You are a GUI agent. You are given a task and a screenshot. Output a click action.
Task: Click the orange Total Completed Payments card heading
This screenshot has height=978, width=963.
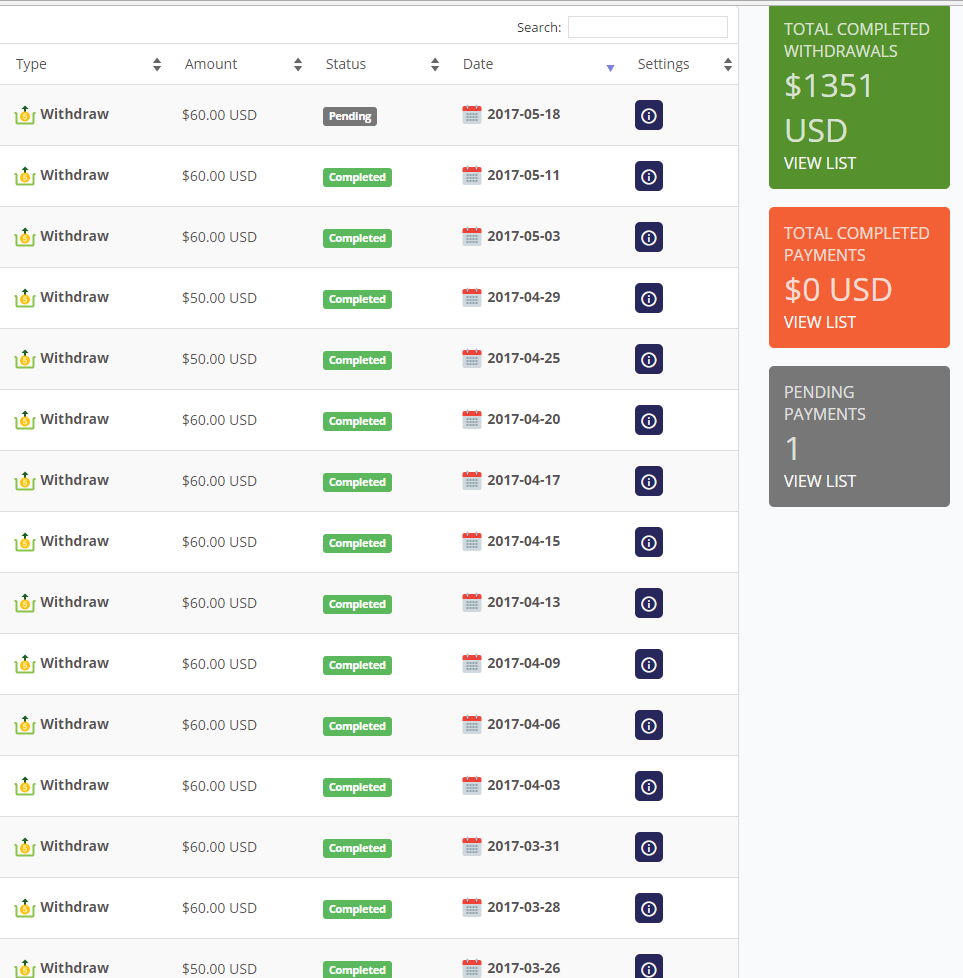[856, 244]
